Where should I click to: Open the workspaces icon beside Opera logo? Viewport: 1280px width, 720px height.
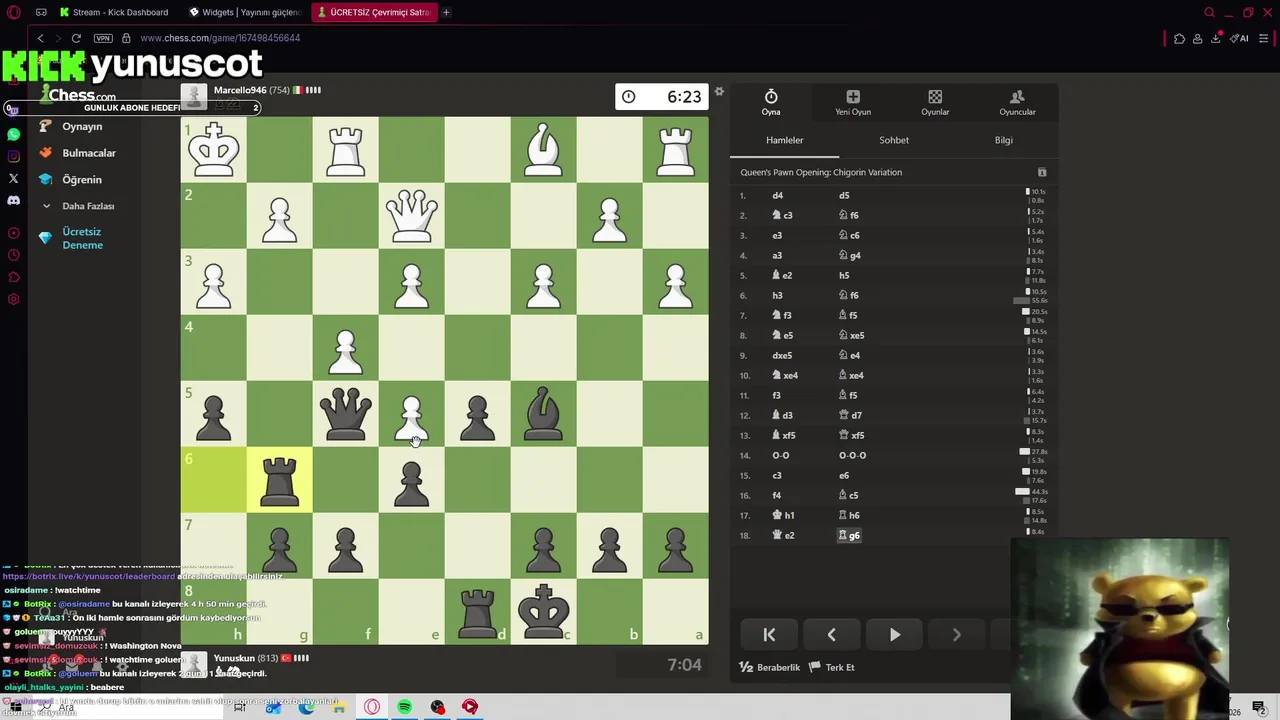[41, 12]
